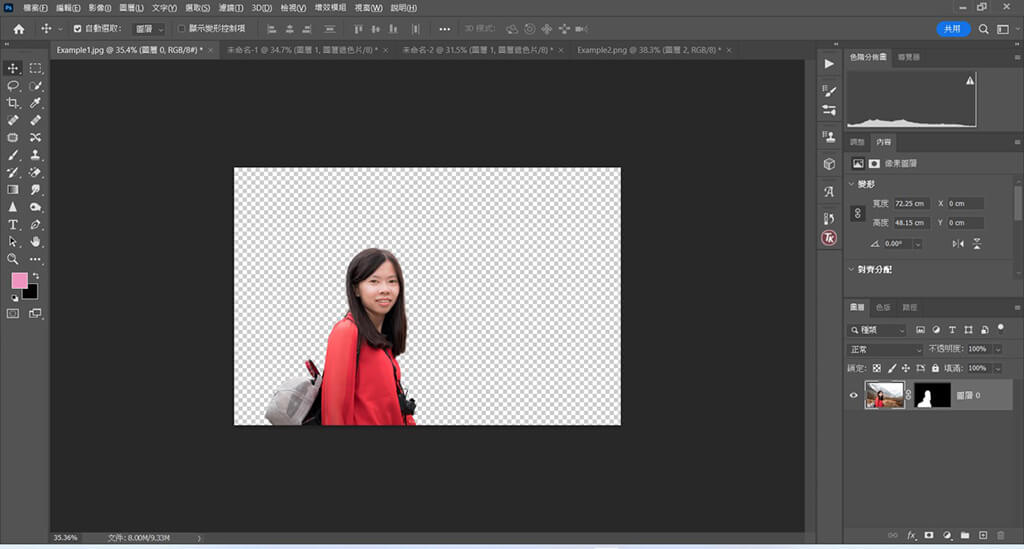1024x549 pixels.
Task: Add a layer mask from the Layers footer
Action: tap(929, 535)
